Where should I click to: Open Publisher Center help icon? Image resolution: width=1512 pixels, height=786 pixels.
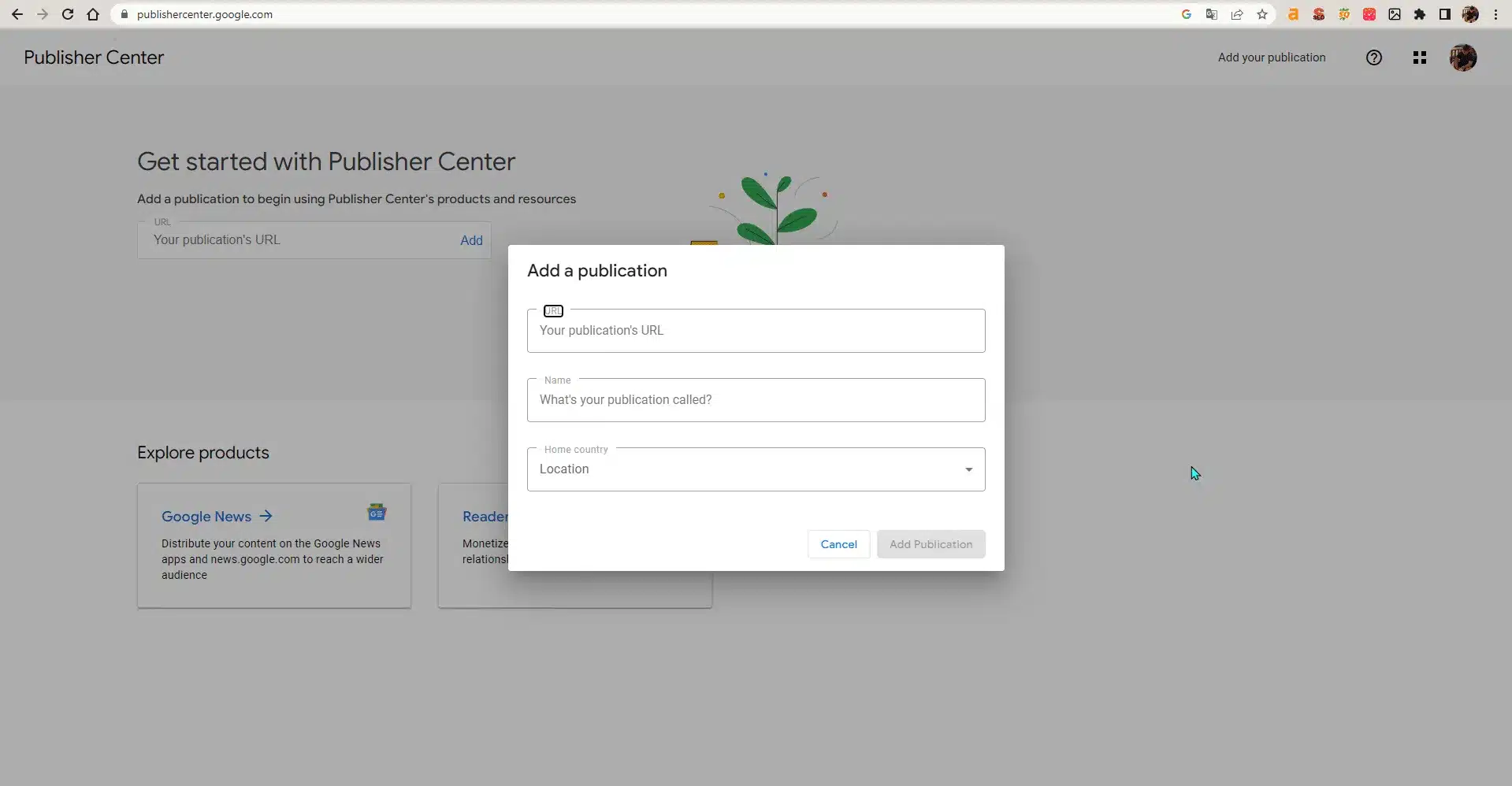[x=1374, y=57]
